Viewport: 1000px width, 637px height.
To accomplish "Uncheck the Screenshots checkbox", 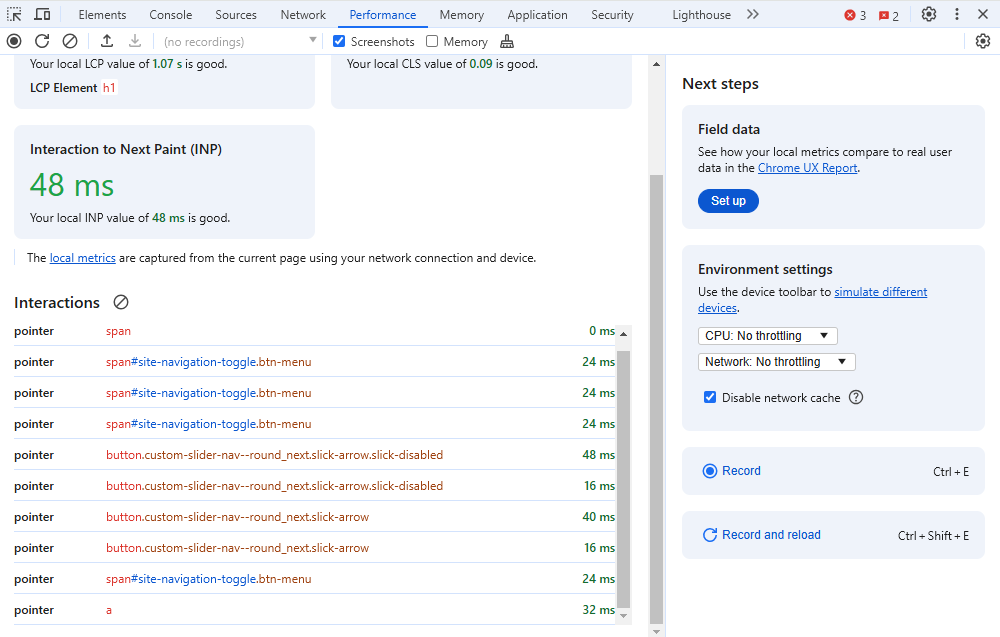I will 338,41.
